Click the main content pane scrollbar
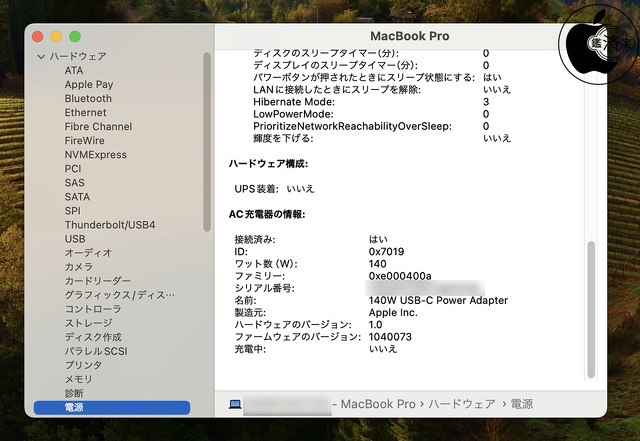Viewport: 640px width, 441px height. coord(590,310)
